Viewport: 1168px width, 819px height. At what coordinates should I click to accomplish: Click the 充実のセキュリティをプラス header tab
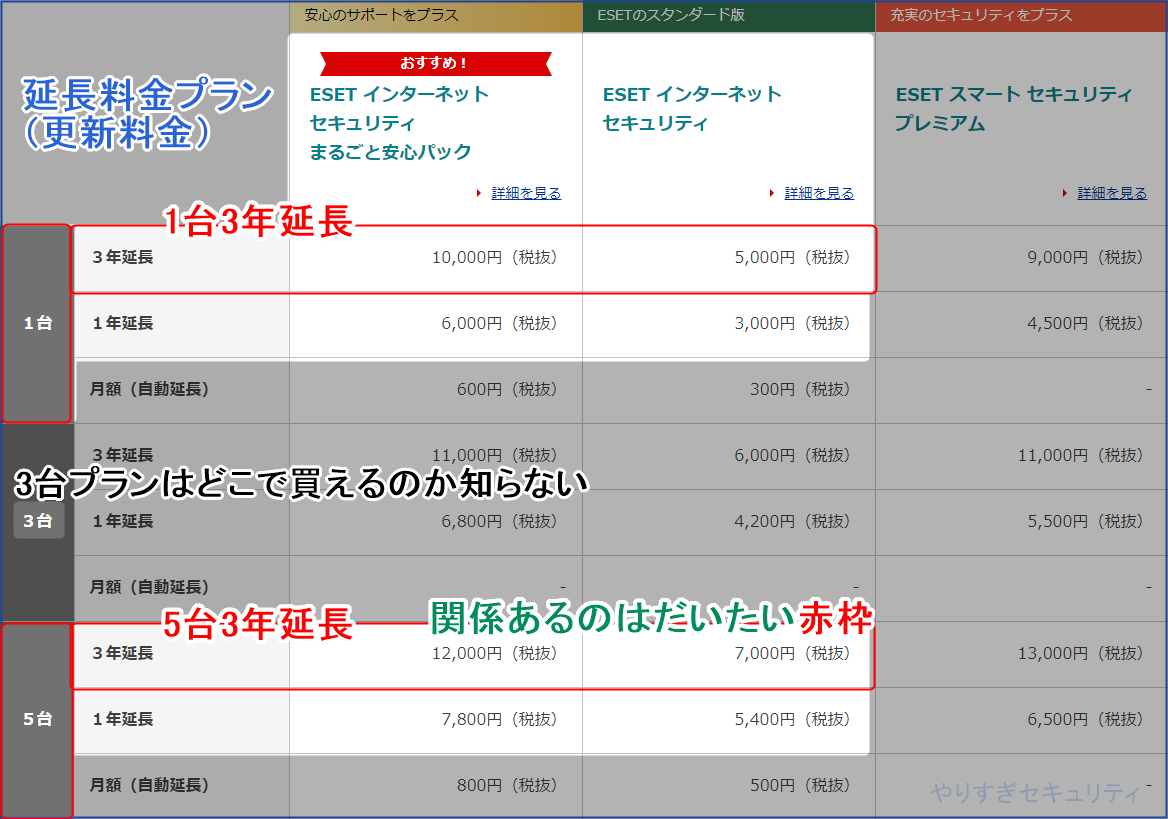click(1021, 16)
